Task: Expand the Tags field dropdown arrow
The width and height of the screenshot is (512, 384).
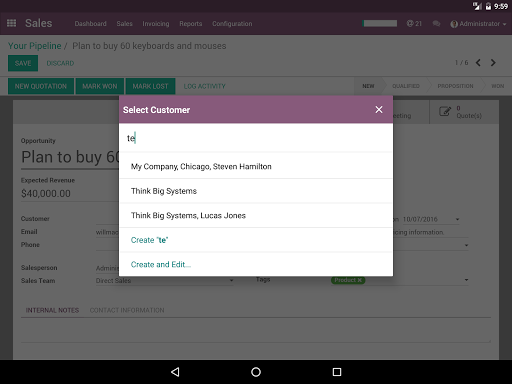Action: tap(466, 280)
